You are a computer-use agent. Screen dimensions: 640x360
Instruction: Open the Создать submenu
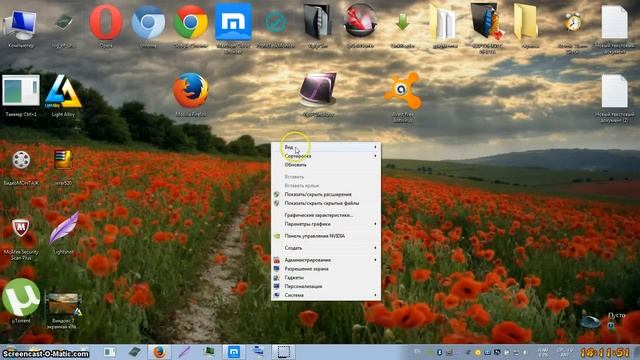click(x=326, y=248)
